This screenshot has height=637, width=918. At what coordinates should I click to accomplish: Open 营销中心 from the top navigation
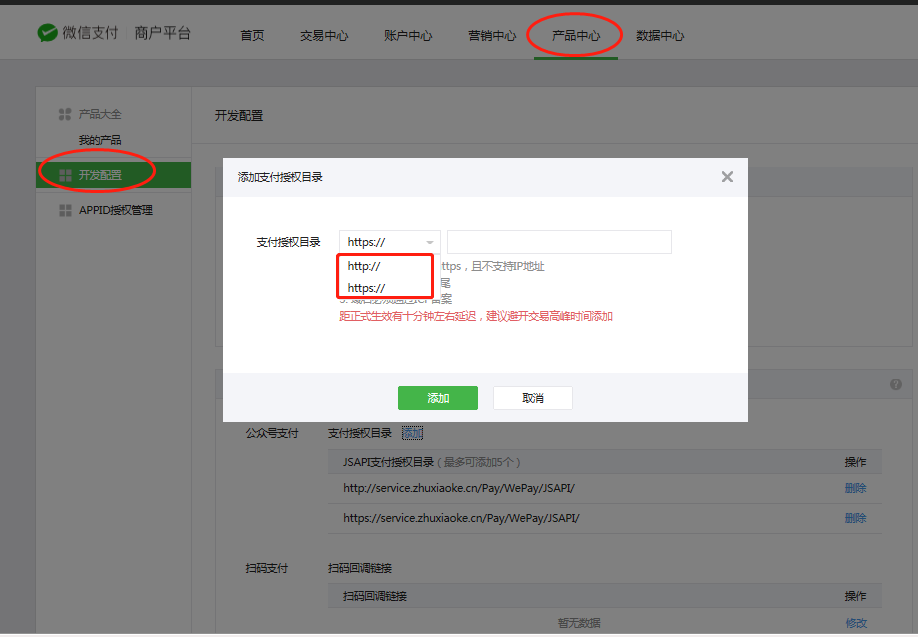click(x=490, y=34)
